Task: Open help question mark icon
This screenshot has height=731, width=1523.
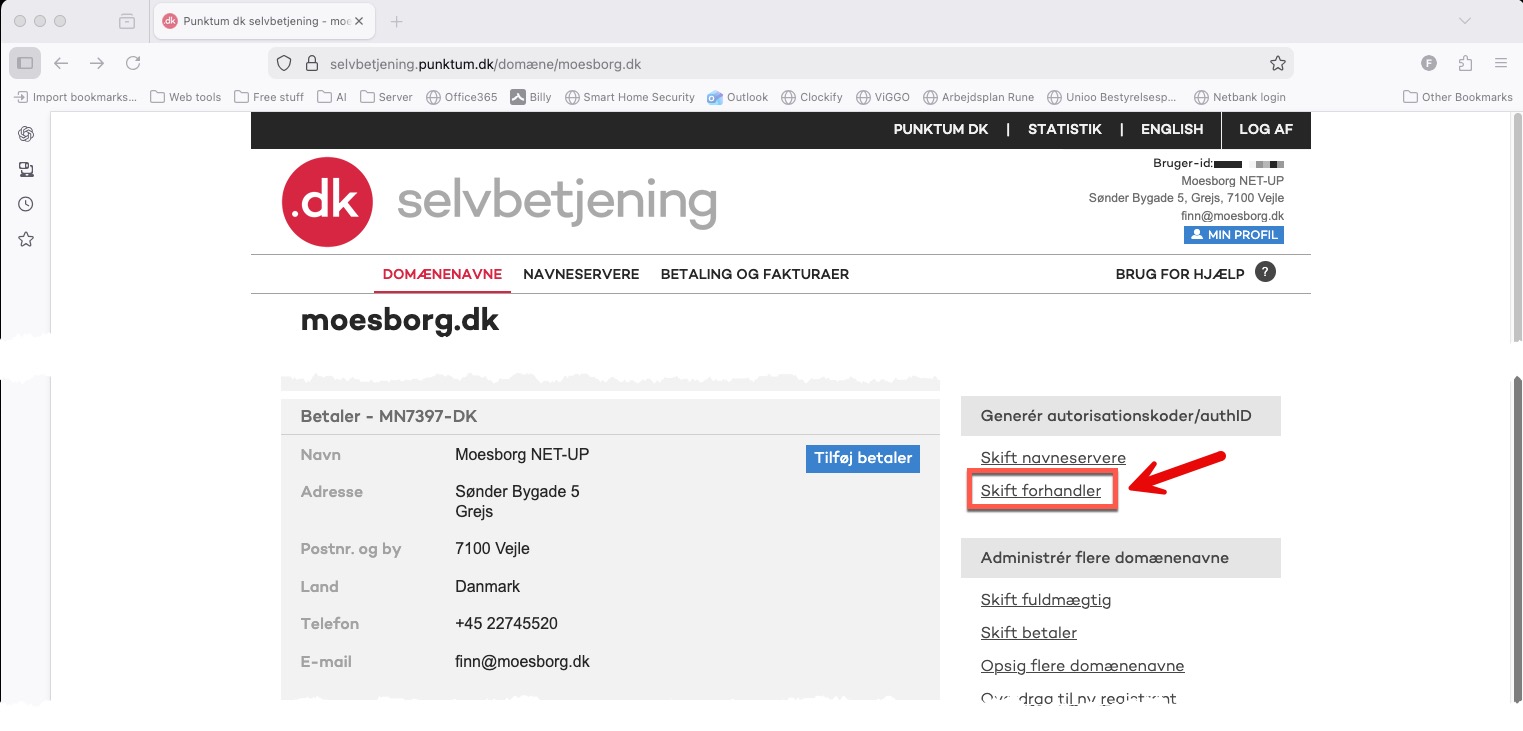Action: tap(1265, 272)
